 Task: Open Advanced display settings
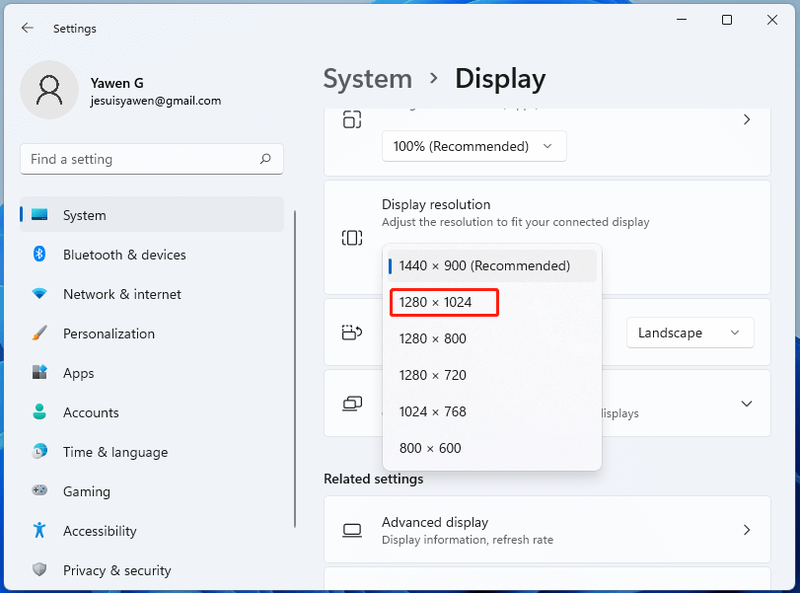pyautogui.click(x=547, y=530)
